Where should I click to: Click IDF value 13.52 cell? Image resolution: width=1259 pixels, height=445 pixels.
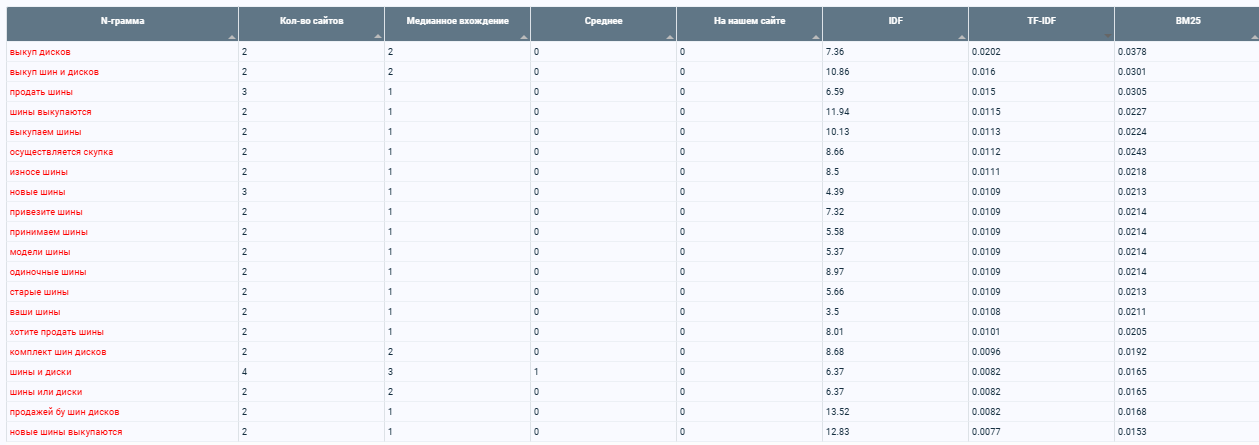[838, 412]
